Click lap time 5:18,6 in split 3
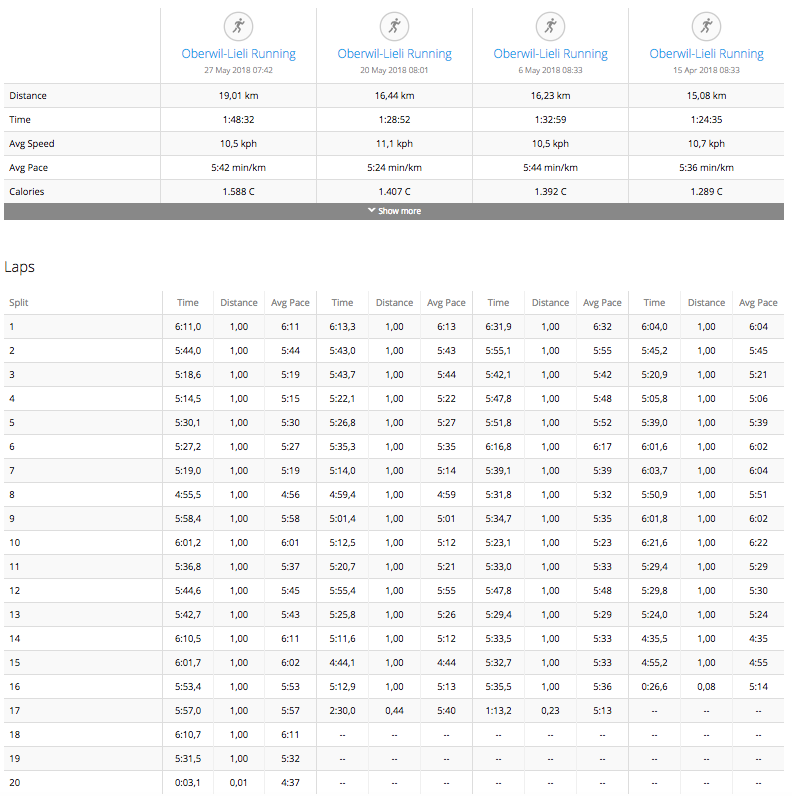Screen dimensions: 792x796 (x=188, y=375)
